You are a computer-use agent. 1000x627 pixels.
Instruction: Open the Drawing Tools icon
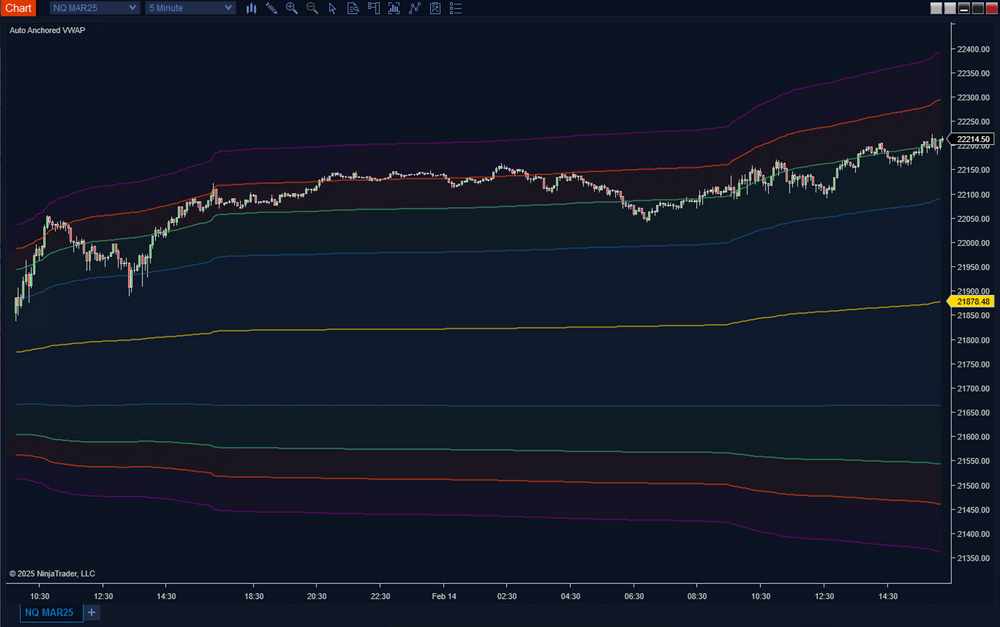pyautogui.click(x=271, y=8)
